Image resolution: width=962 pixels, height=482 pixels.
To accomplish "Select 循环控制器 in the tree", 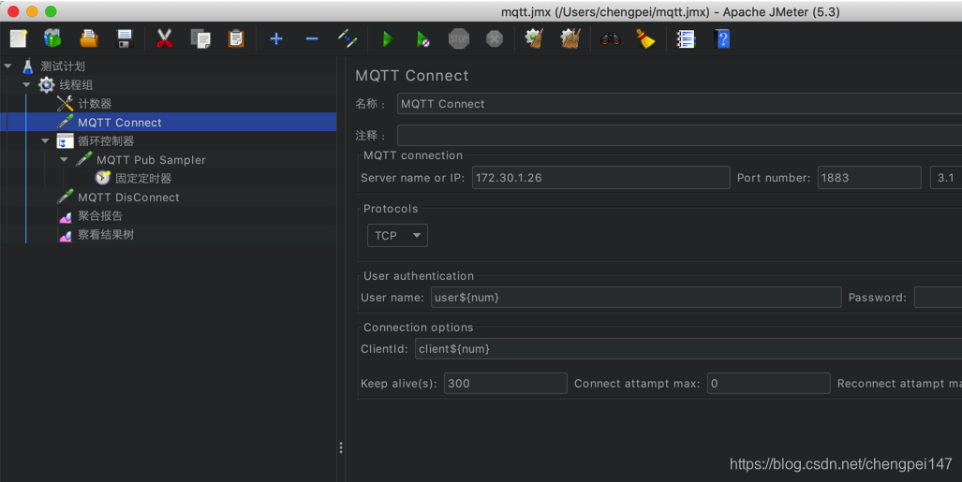I will (106, 141).
